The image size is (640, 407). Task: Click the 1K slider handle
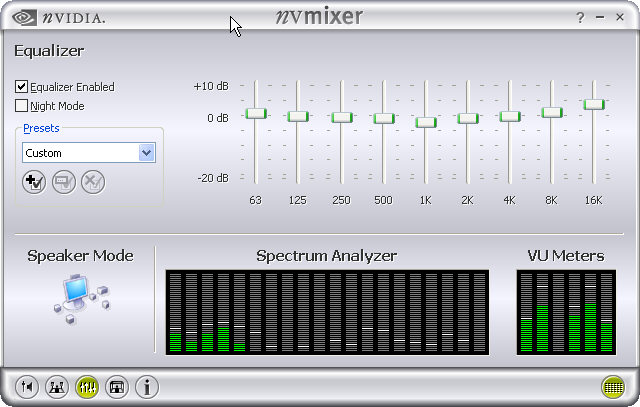pos(426,122)
